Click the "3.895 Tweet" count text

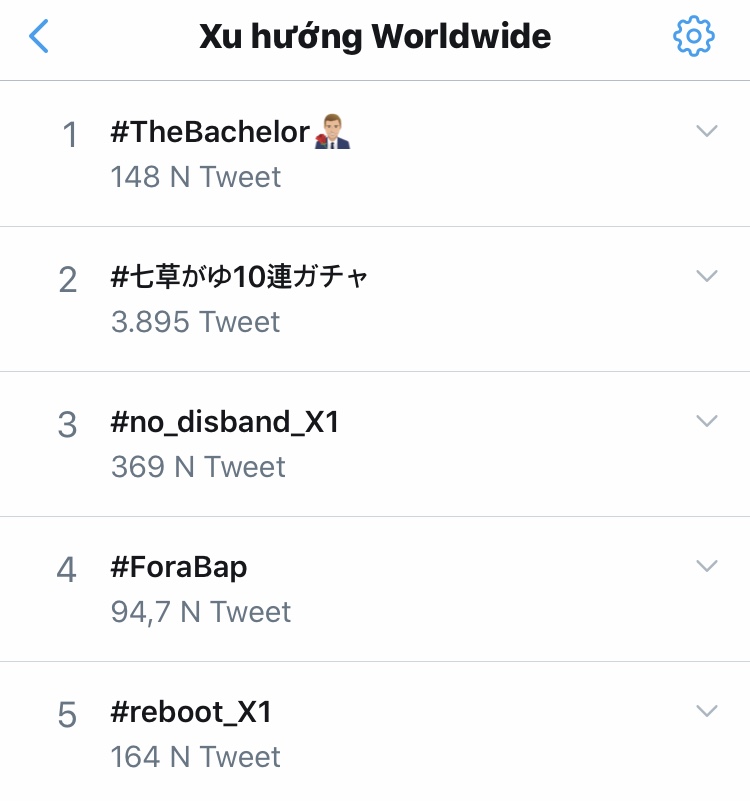click(196, 322)
